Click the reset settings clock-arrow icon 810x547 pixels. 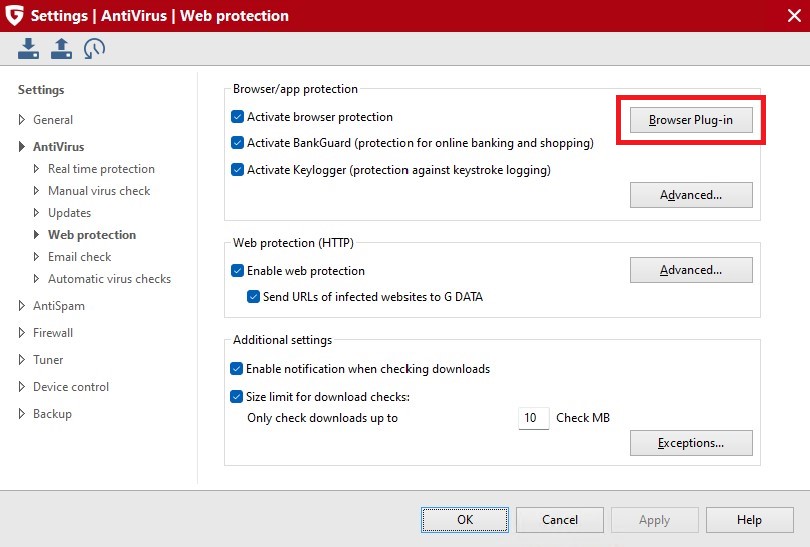point(94,48)
